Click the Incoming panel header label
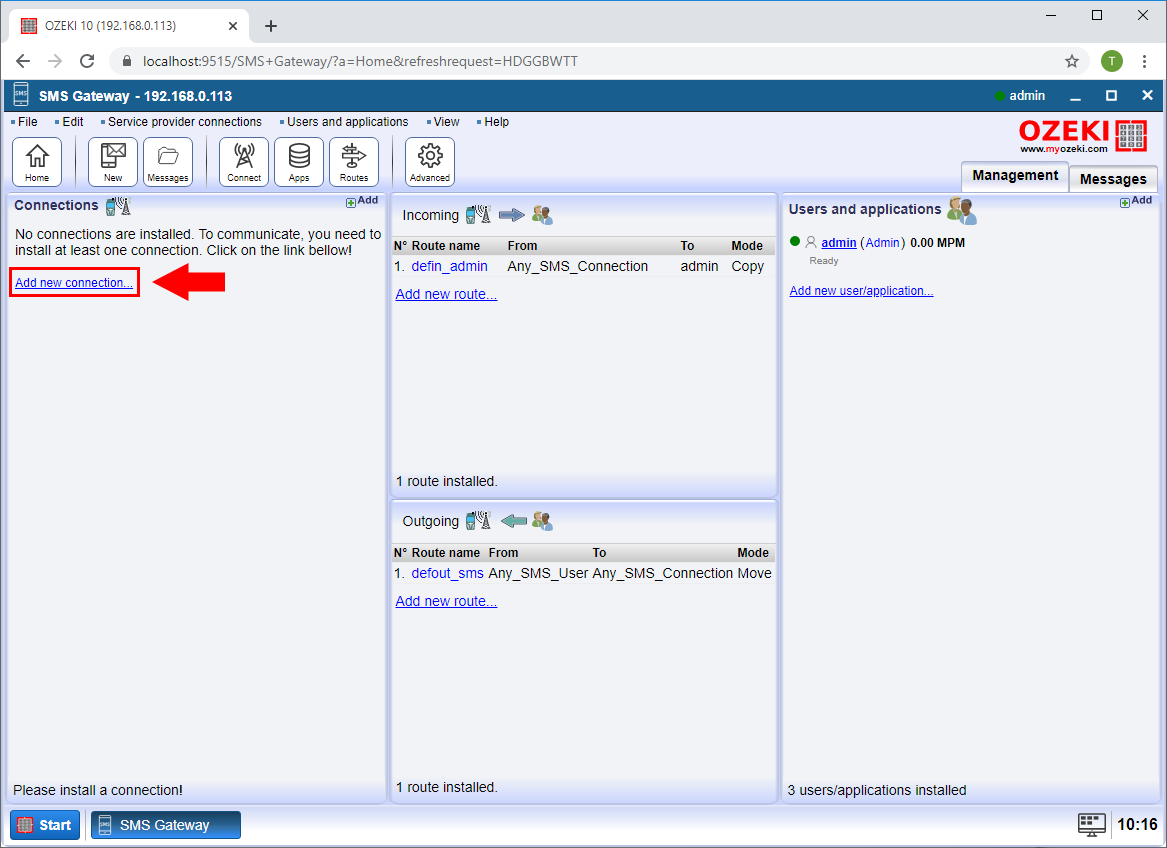The image size is (1167, 848). click(430, 215)
